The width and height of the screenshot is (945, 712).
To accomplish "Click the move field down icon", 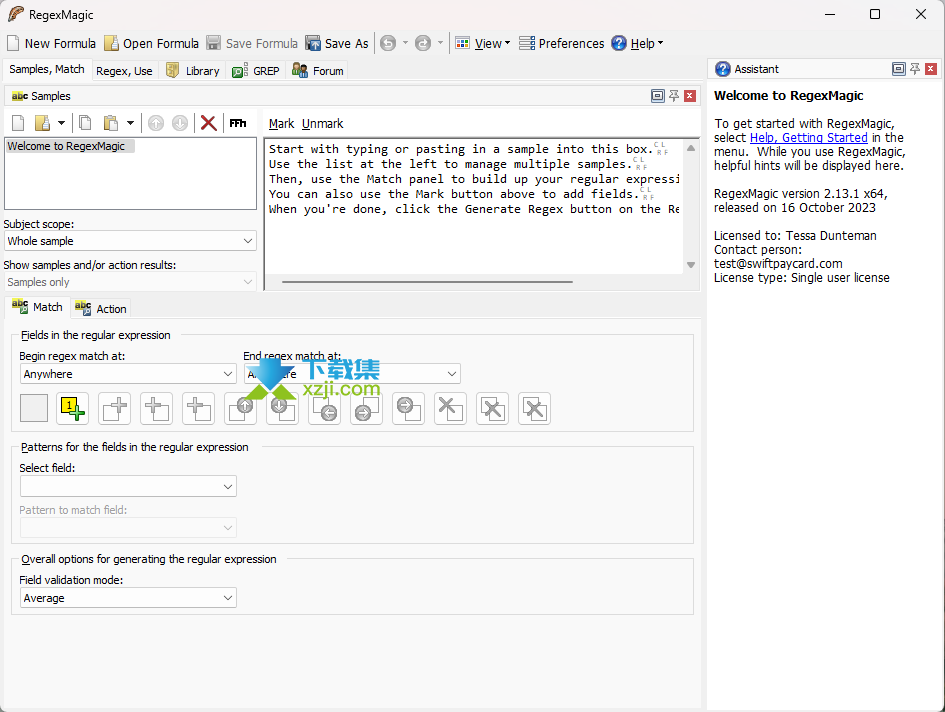I will [283, 408].
